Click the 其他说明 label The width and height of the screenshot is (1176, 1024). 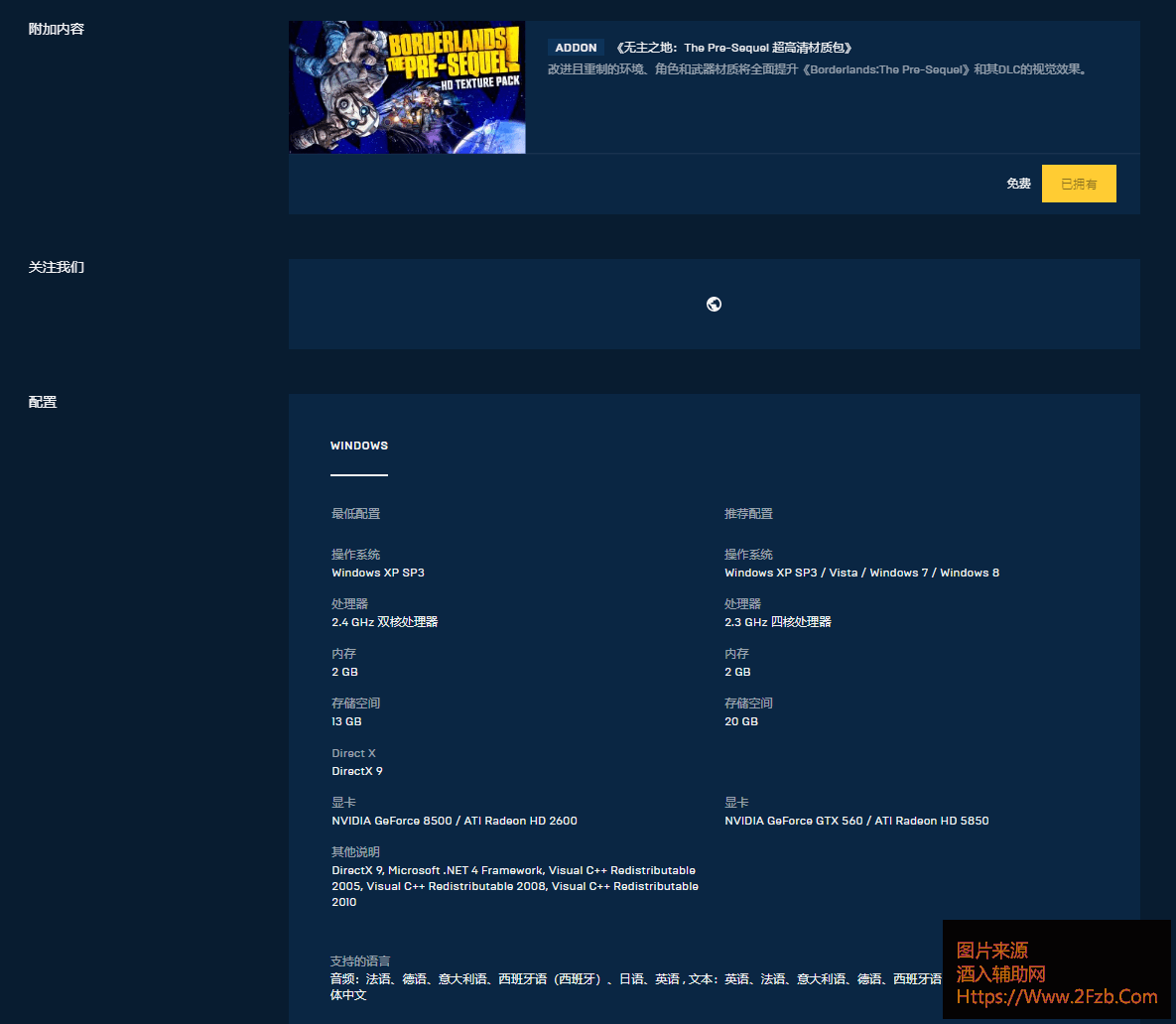[355, 852]
